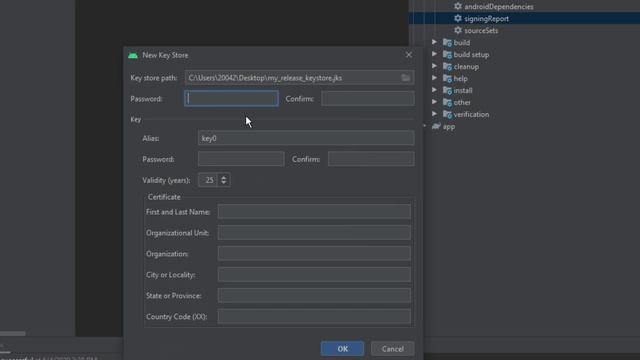640x360 pixels.
Task: Click the horizontal scrollbar thumb at bottom left
Action: [x=13, y=333]
